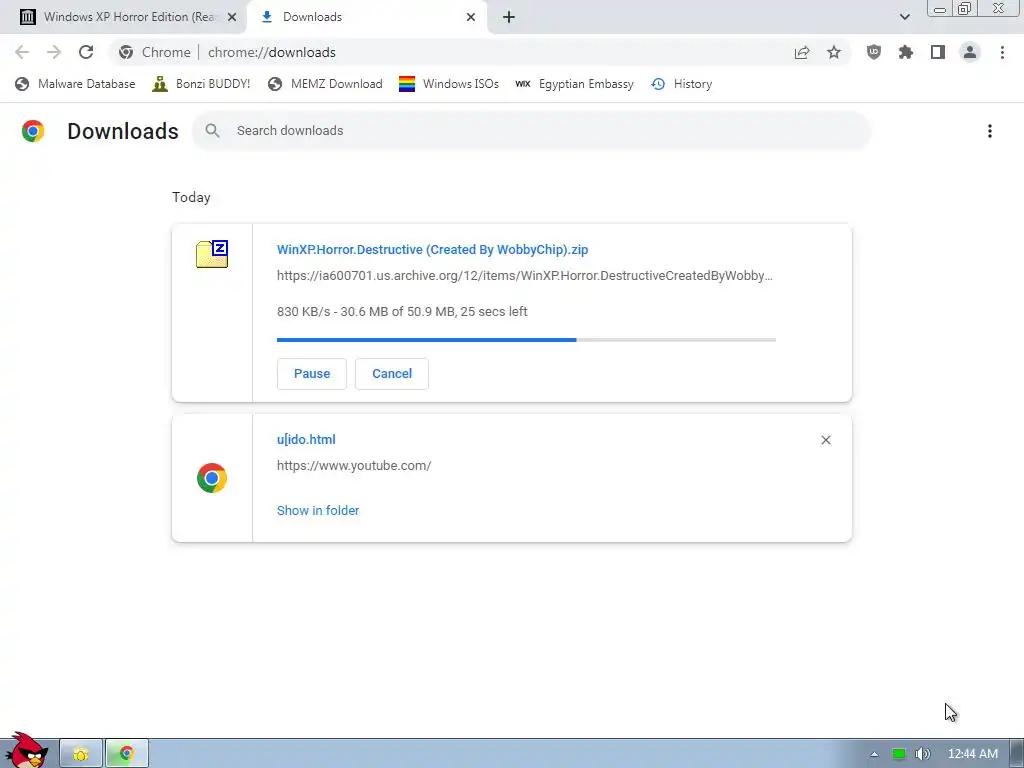Open the Angry Birds start button
1024x768 pixels.
click(x=25, y=750)
